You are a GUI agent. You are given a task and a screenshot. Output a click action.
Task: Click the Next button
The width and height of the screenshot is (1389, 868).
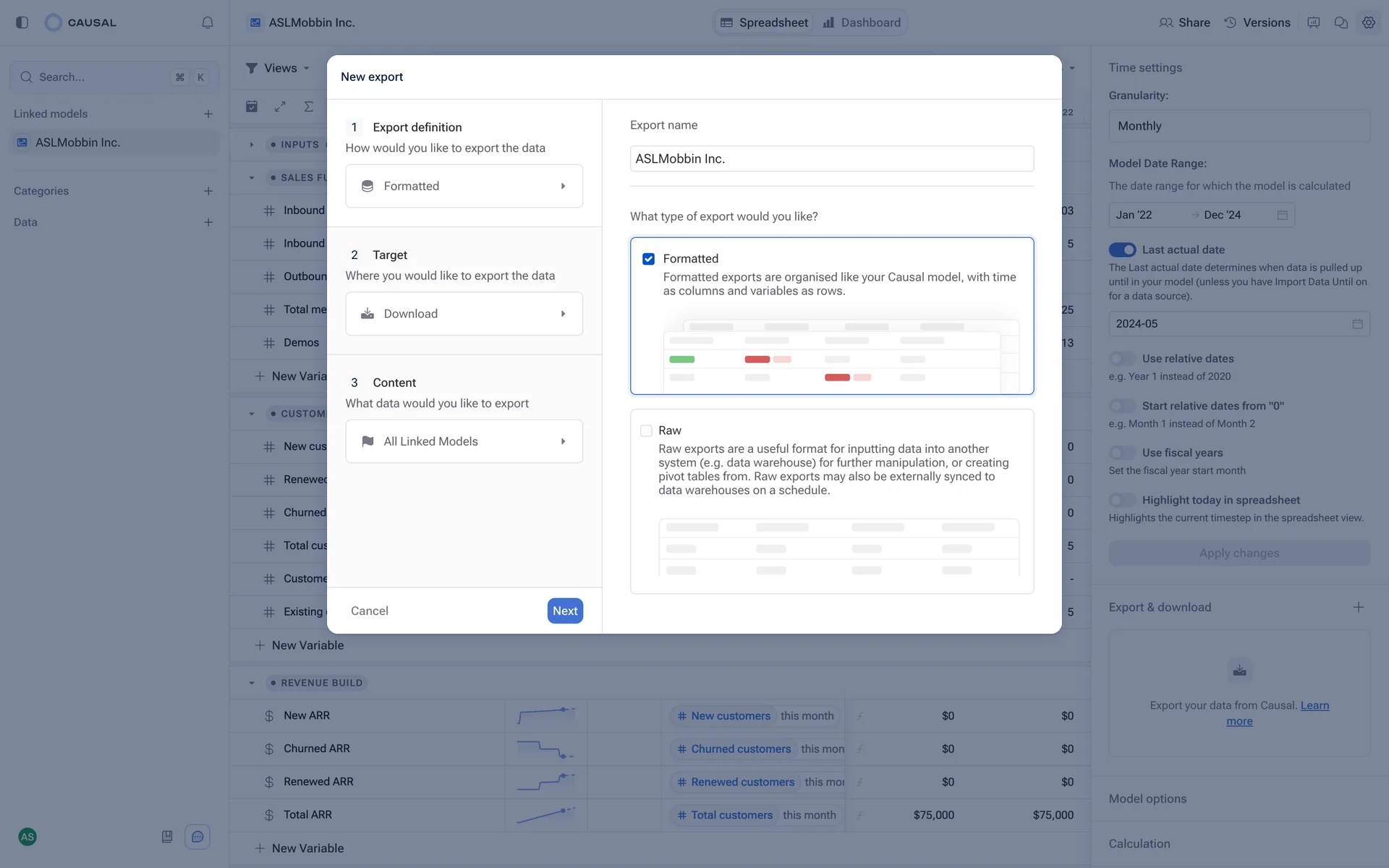coord(564,611)
